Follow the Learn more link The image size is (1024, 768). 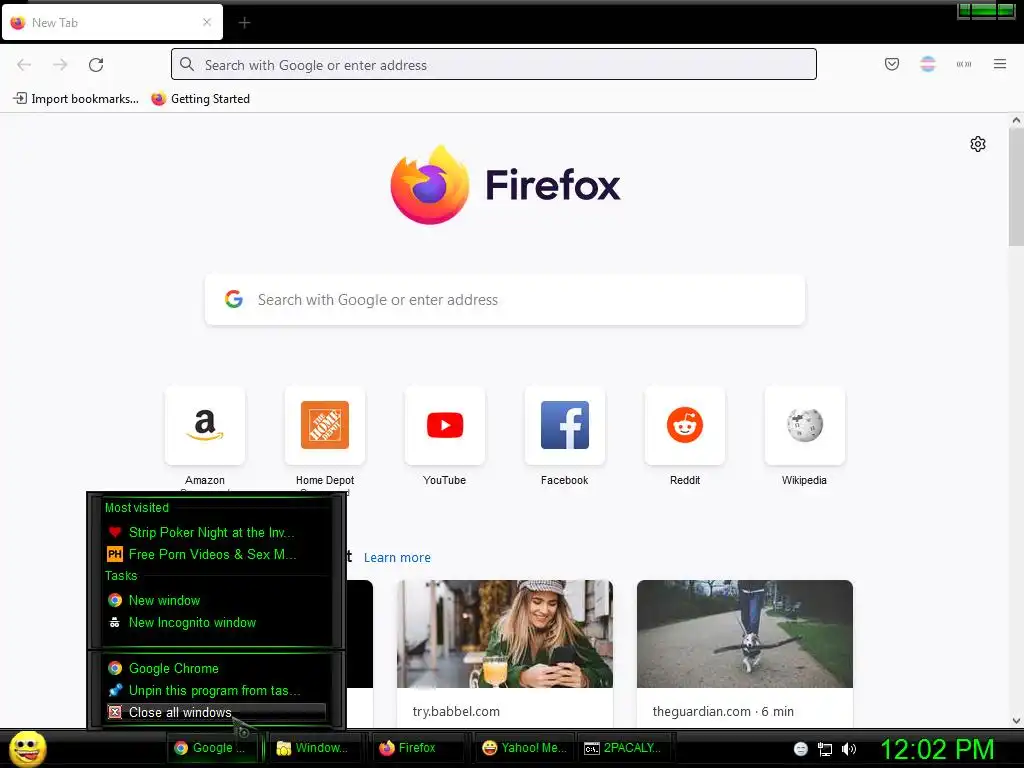397,558
